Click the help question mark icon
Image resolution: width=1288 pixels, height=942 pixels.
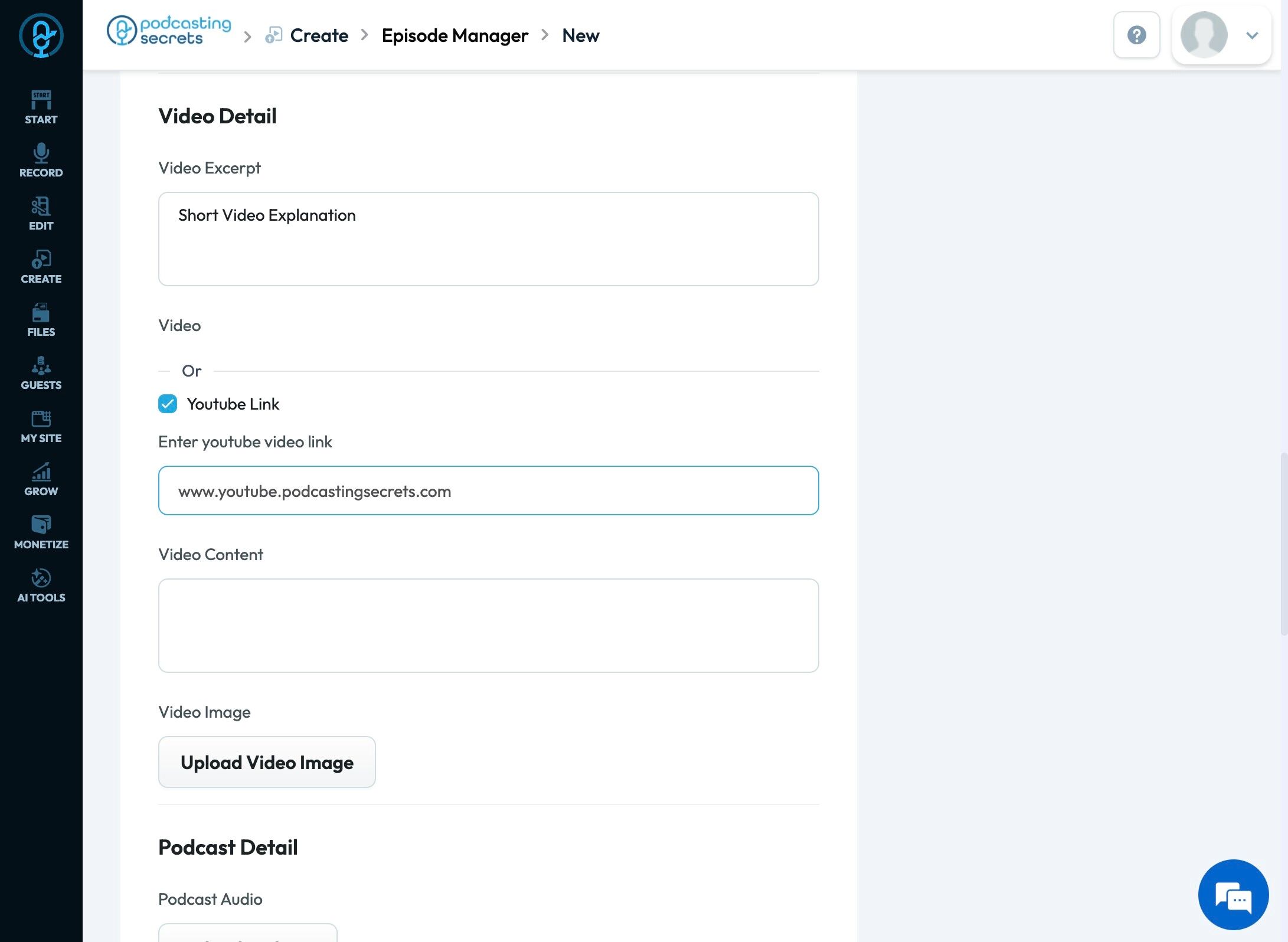click(1136, 35)
